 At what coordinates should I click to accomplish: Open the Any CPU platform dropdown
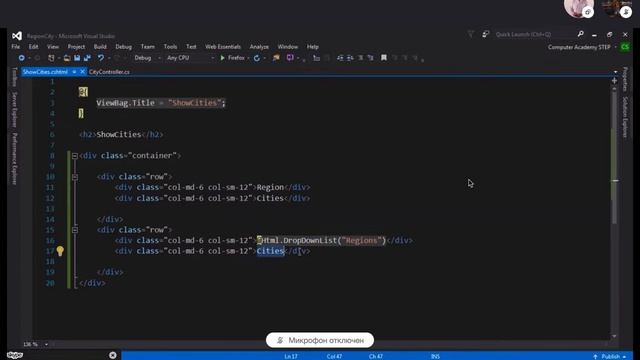tap(190, 58)
